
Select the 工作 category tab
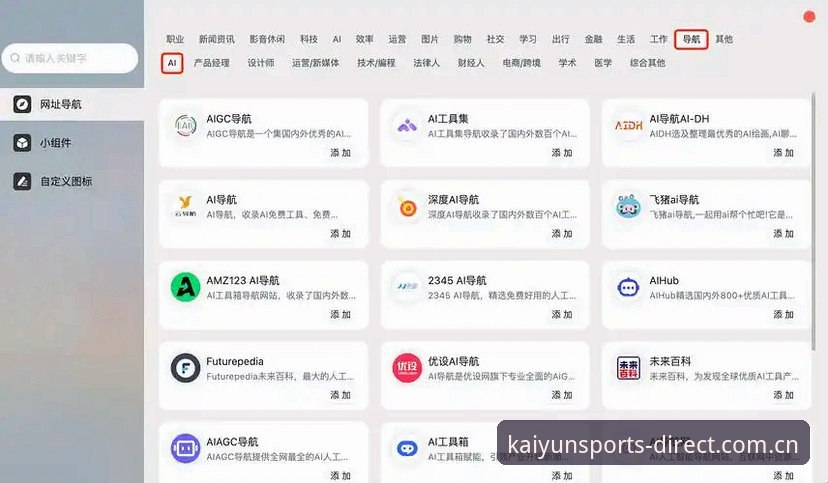(658, 39)
